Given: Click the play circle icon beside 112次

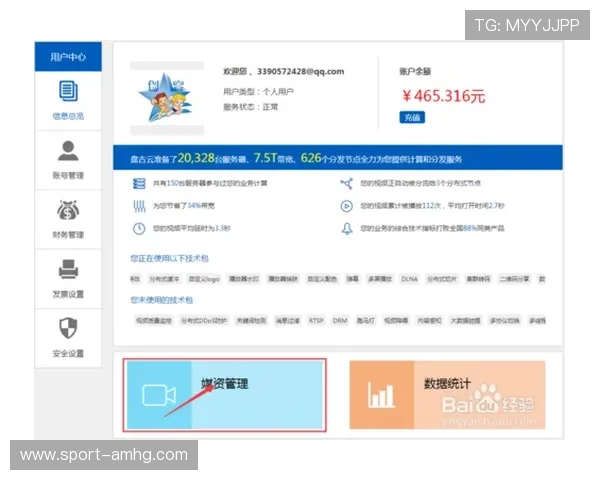Looking at the screenshot, I should [x=347, y=206].
